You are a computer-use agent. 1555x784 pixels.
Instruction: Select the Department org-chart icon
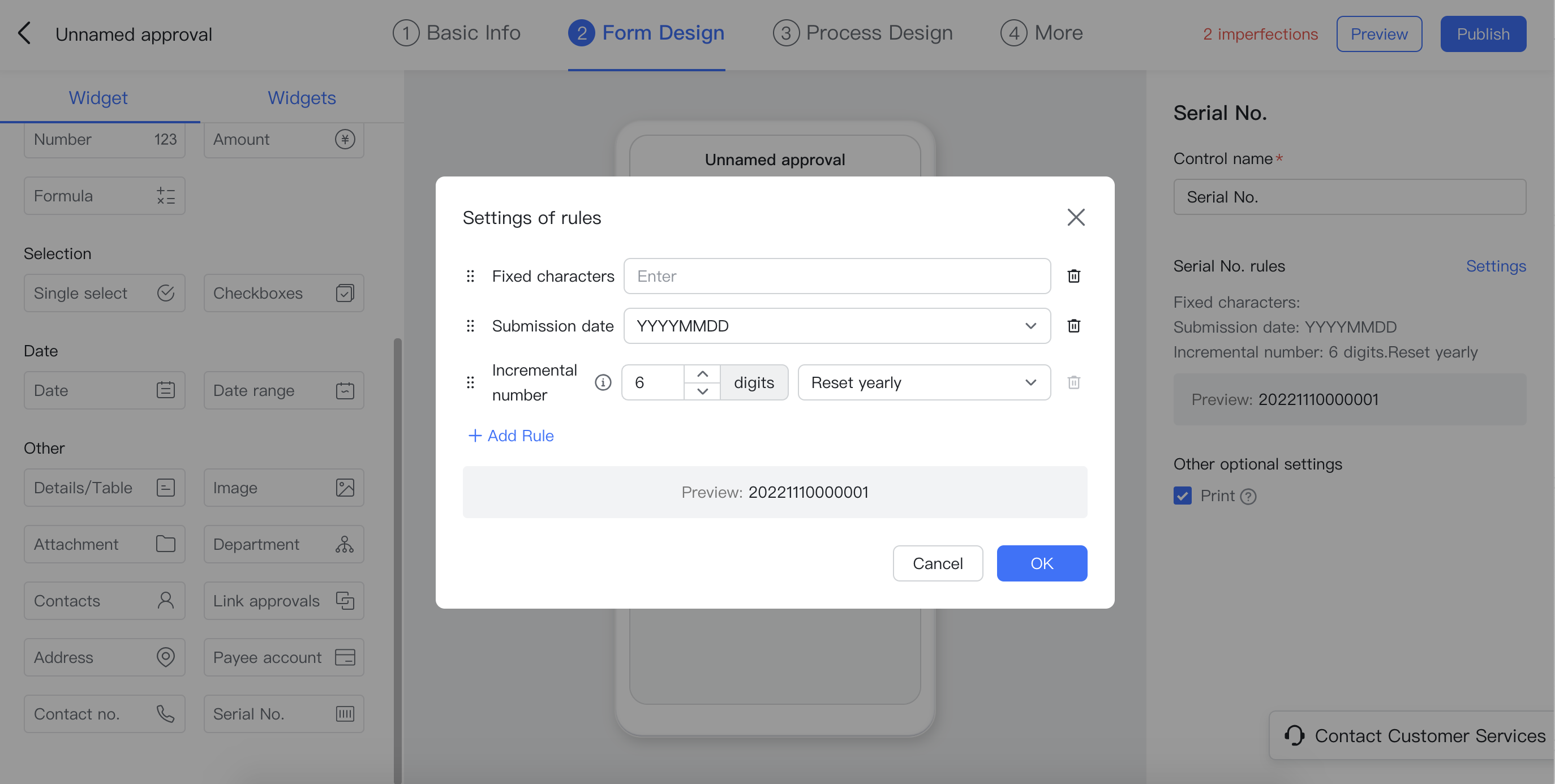345,544
